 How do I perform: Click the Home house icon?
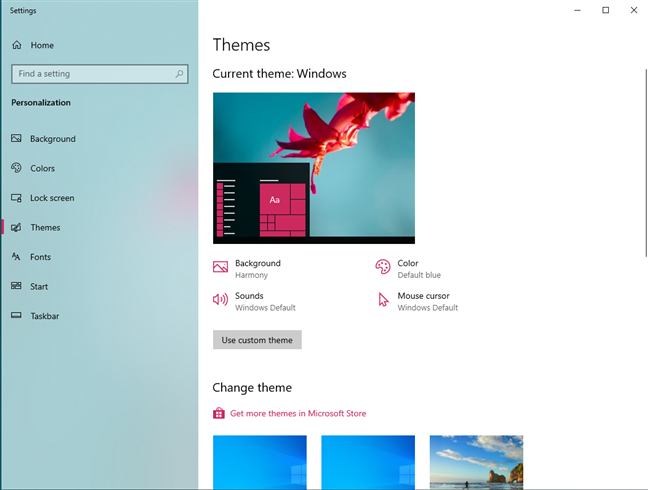[17, 45]
